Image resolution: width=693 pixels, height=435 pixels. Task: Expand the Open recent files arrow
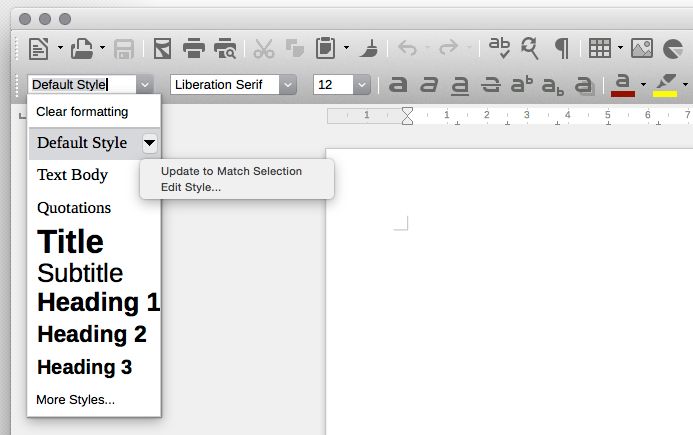(x=102, y=48)
